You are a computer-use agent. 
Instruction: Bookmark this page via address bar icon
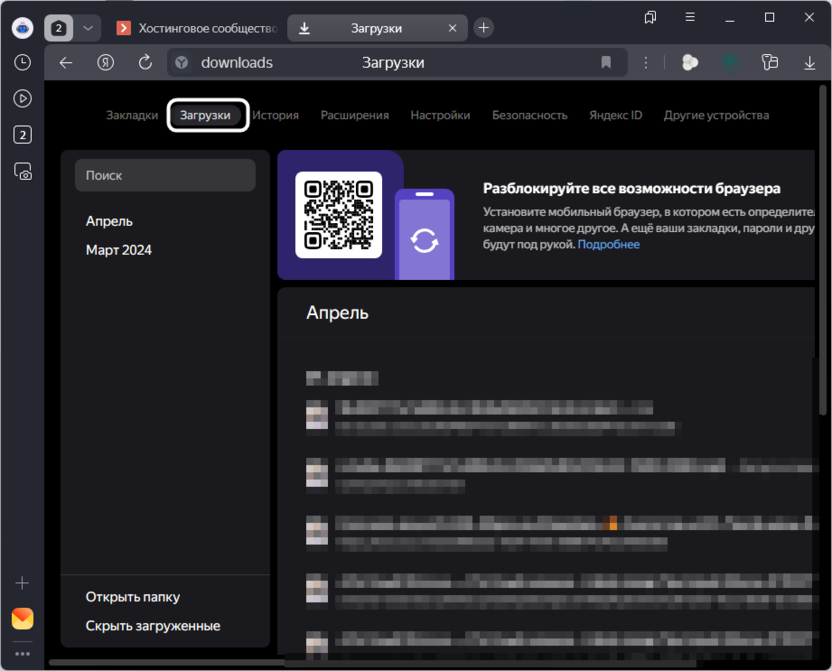point(606,62)
